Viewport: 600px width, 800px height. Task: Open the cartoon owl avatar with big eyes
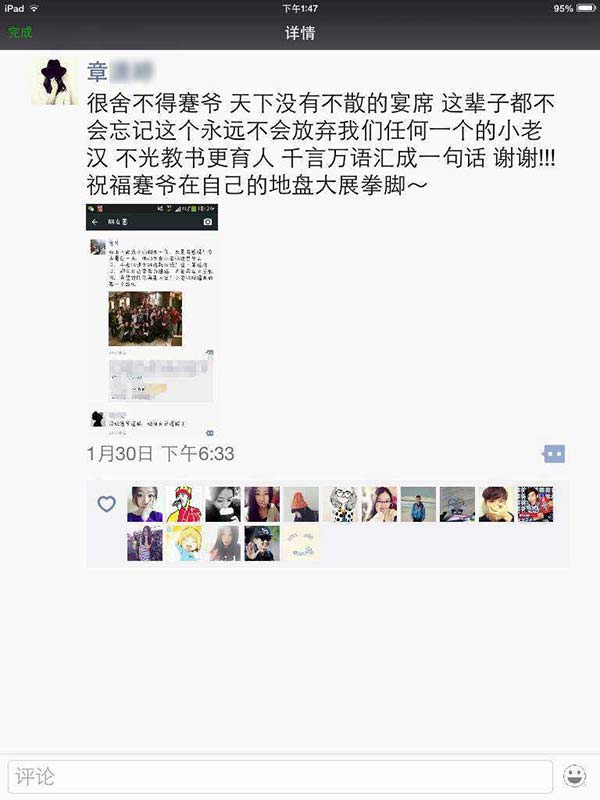[340, 504]
